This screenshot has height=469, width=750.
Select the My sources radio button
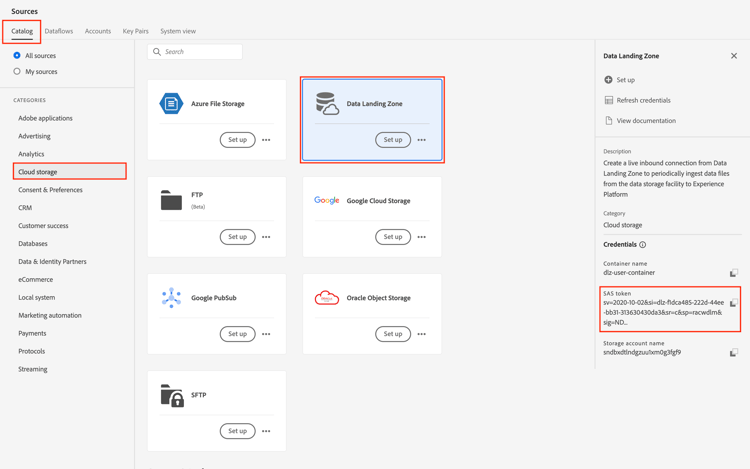(x=17, y=71)
